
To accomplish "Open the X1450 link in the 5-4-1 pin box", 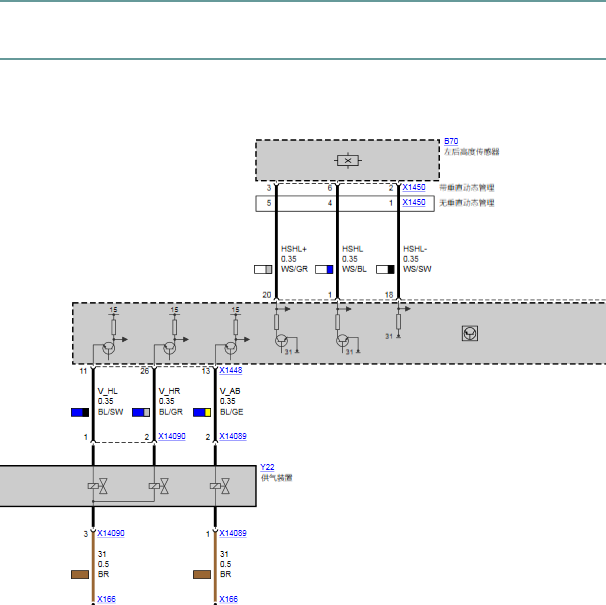I will click(x=414, y=202).
